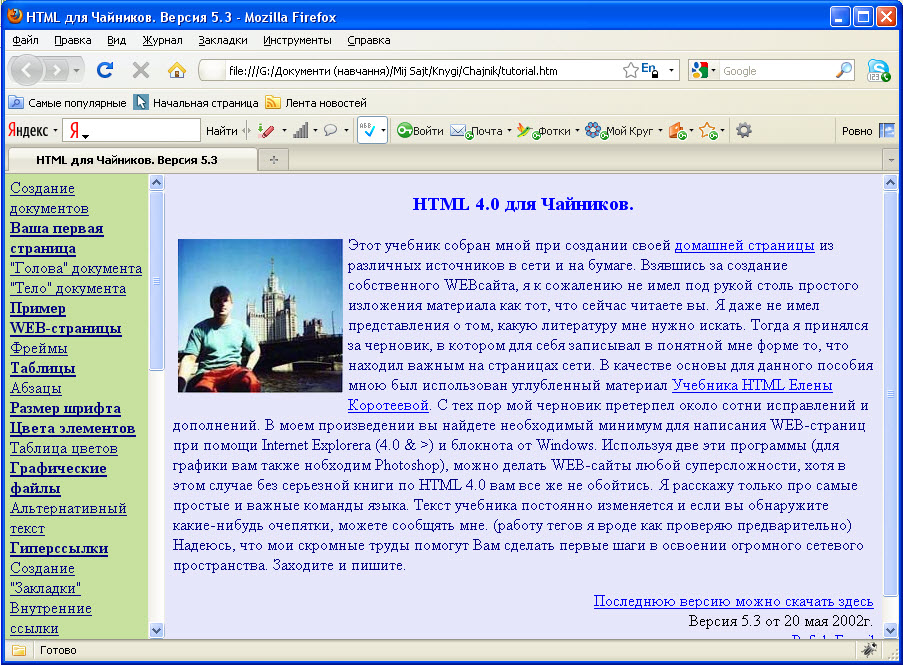Open the Закладки menu
Viewport: 903px width, 665px height.
click(223, 40)
